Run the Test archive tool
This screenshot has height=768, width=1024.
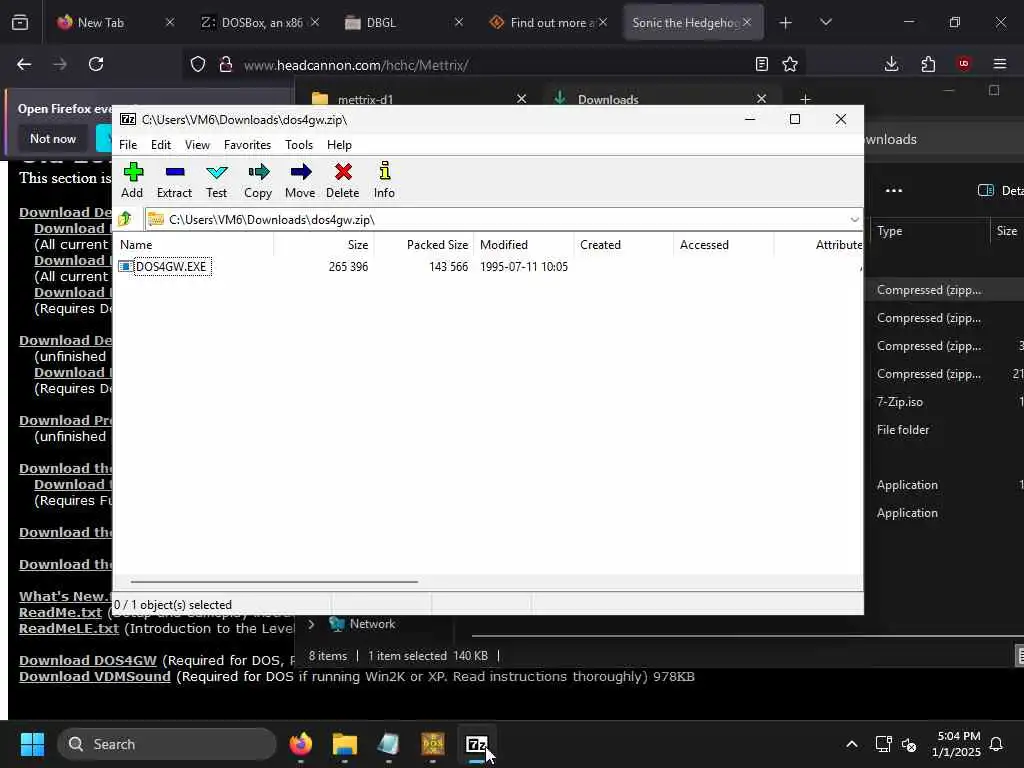[x=216, y=180]
